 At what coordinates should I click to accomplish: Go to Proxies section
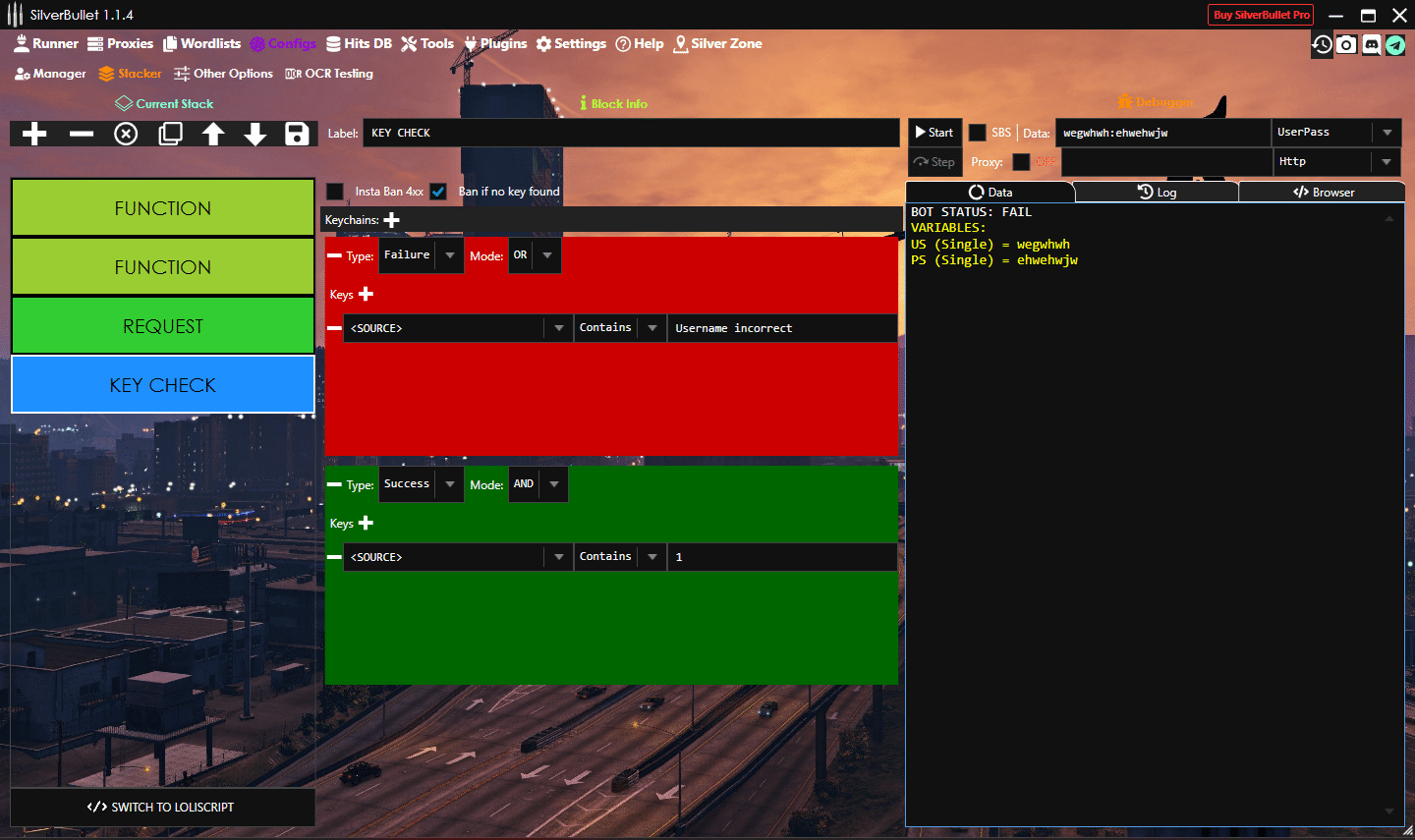[x=120, y=43]
